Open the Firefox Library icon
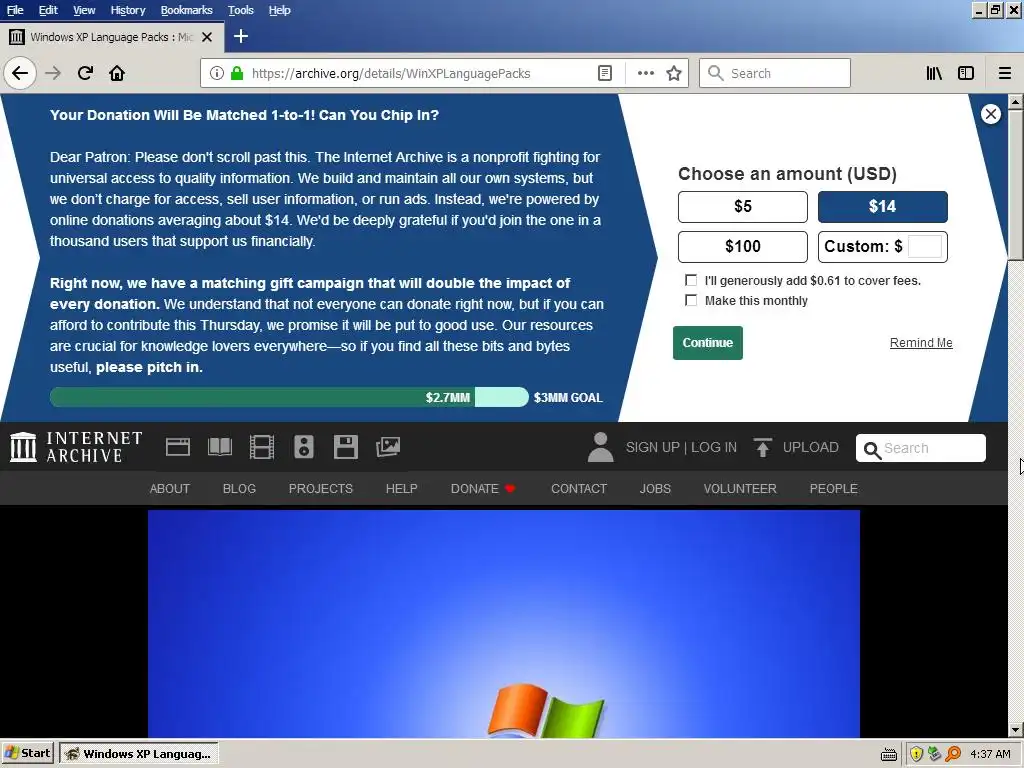Screen dimensions: 1024x768 pos(934,73)
